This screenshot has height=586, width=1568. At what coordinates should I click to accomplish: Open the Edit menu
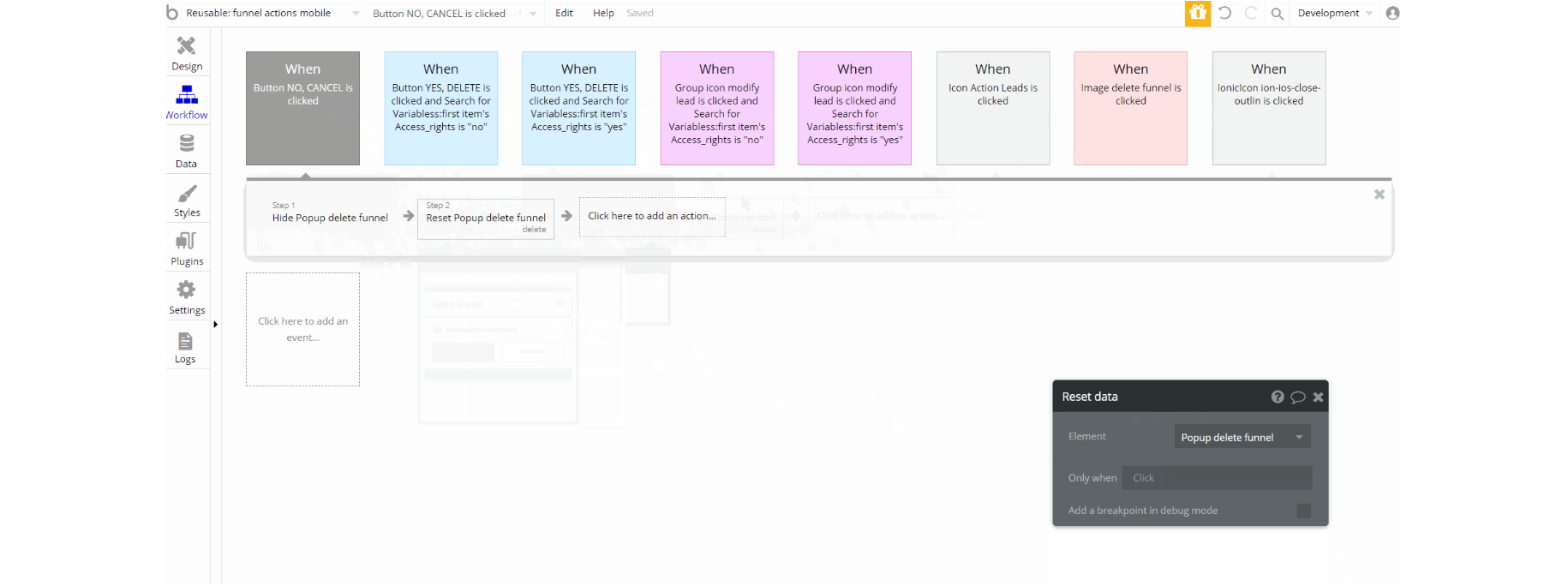point(564,13)
